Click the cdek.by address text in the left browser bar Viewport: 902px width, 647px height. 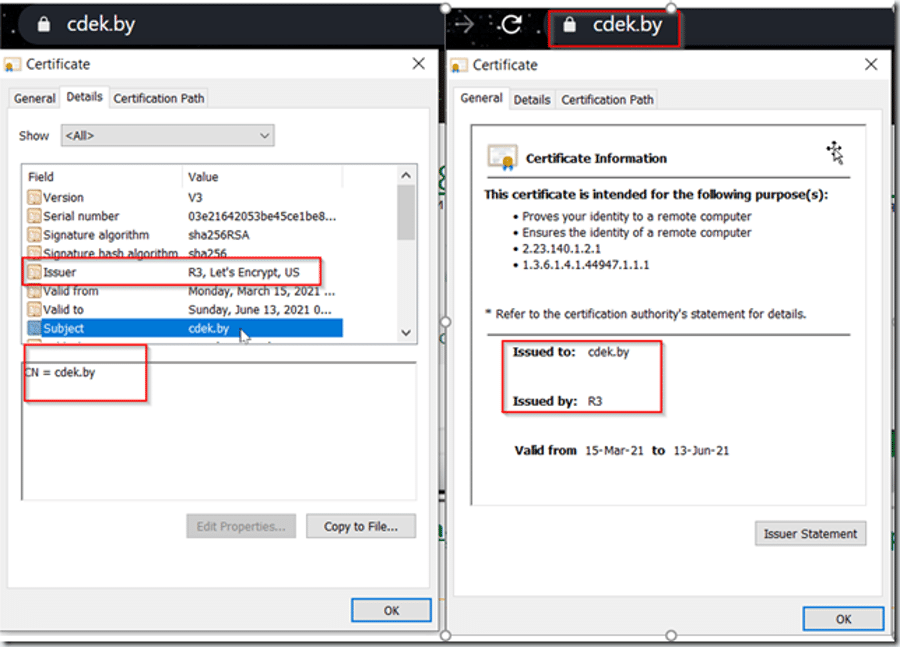(101, 24)
